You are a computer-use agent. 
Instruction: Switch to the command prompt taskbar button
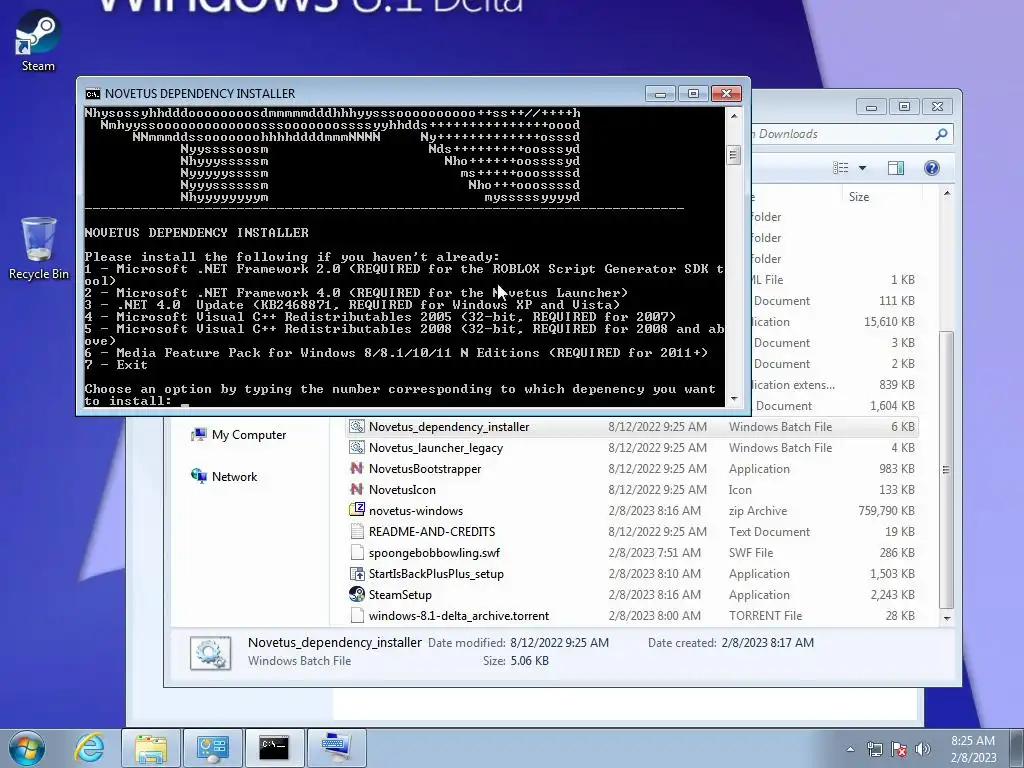[274, 748]
